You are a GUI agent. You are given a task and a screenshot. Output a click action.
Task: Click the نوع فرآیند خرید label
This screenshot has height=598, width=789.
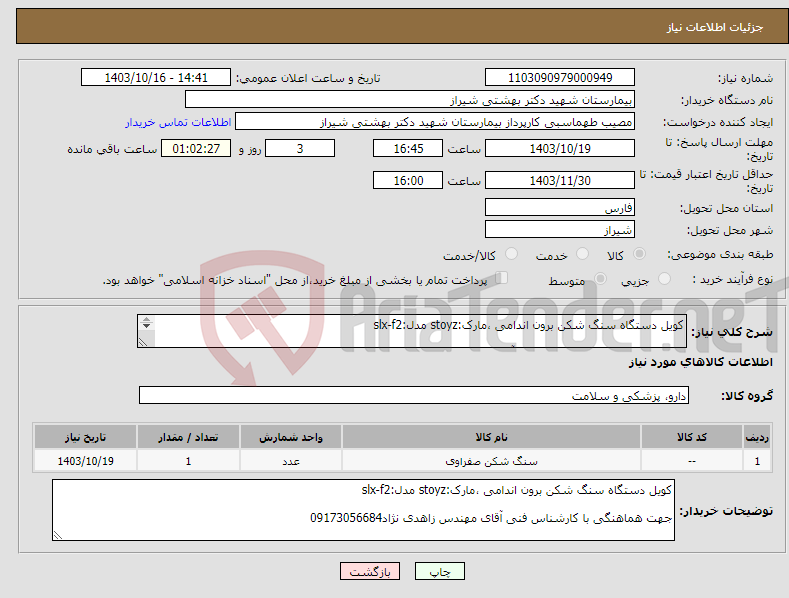coord(733,279)
